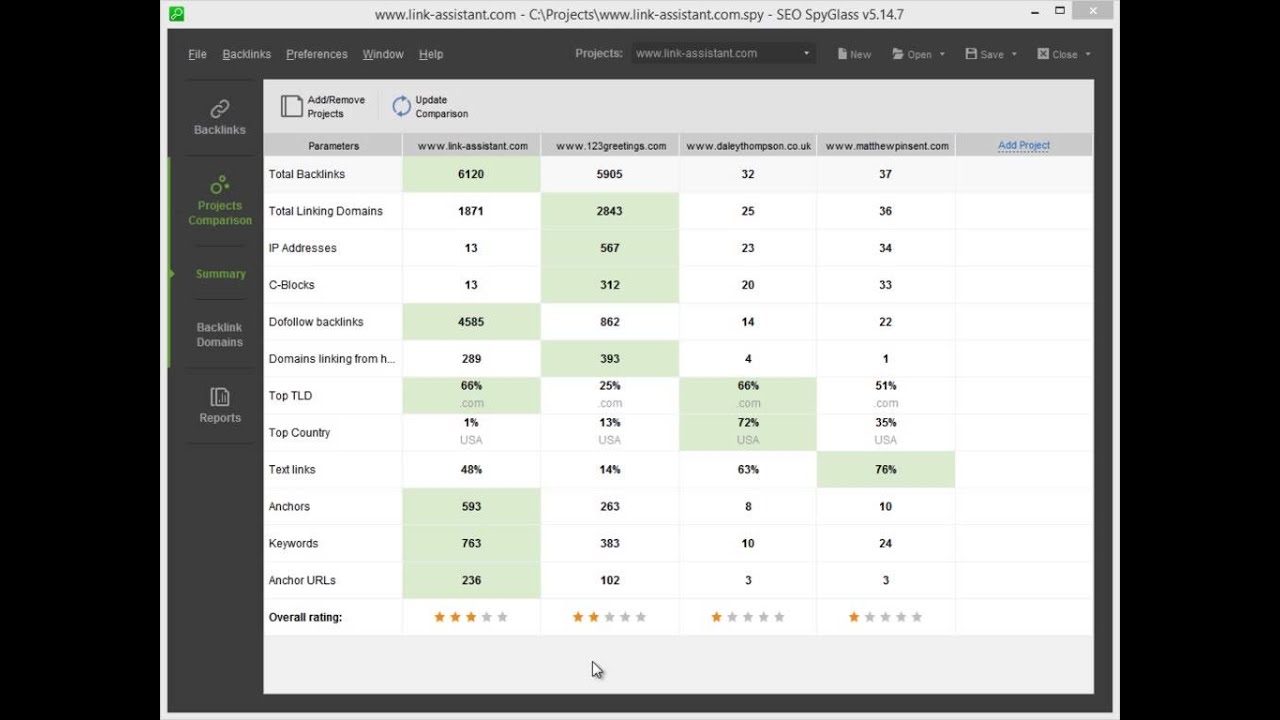Open the Reports sidebar module
This screenshot has height=720, width=1280.
click(x=220, y=405)
